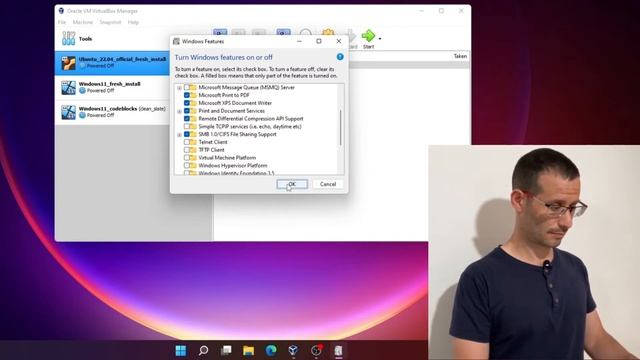The height and width of the screenshot is (360, 640).
Task: Click the Windows11_fresh_install name text
Action: tap(109, 84)
